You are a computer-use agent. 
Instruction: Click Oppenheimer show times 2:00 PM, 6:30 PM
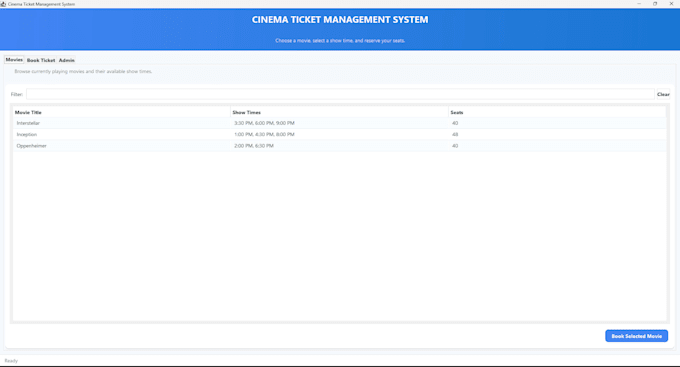point(254,146)
